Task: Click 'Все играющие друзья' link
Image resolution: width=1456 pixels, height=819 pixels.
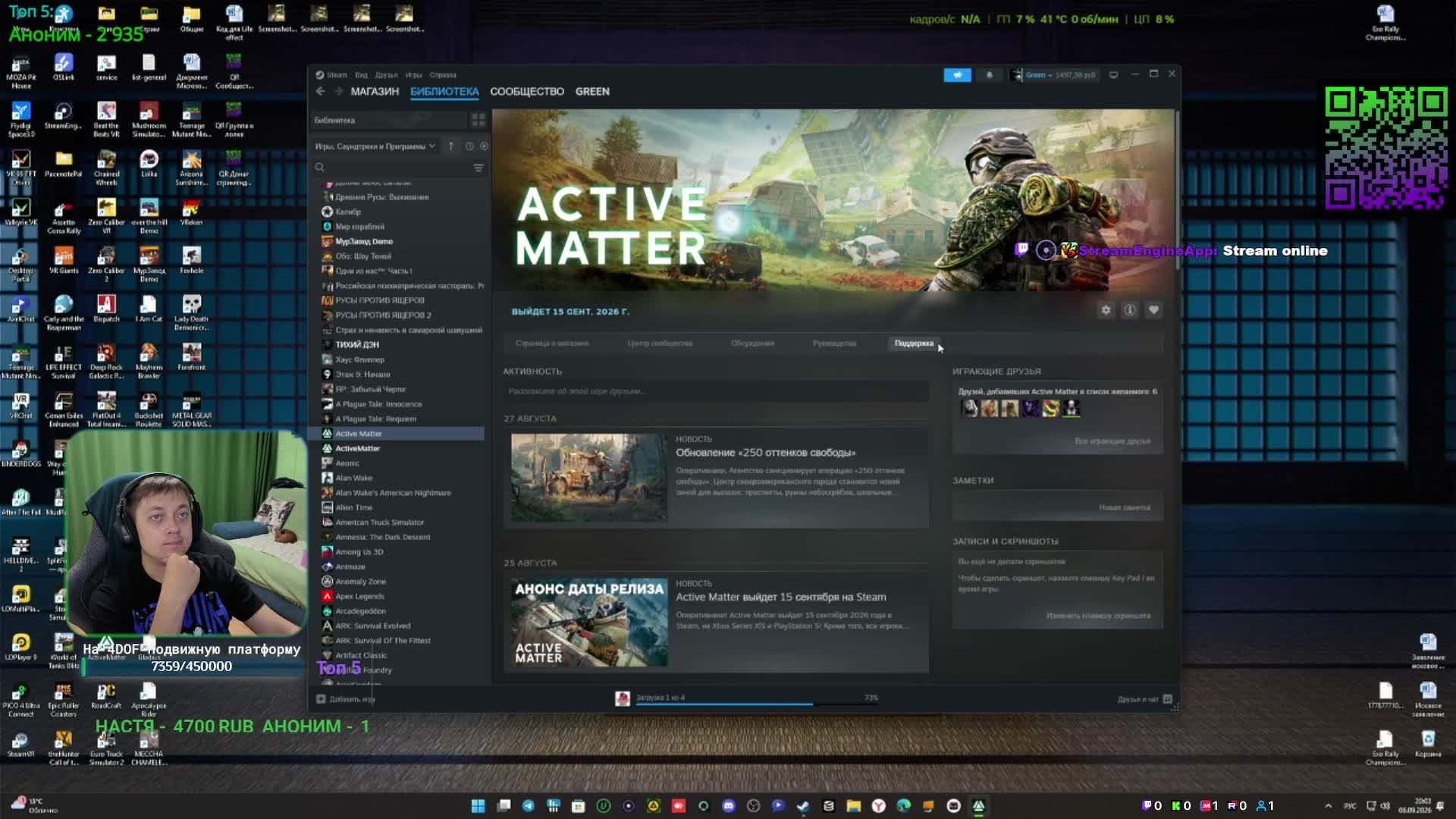Action: pos(1112,441)
